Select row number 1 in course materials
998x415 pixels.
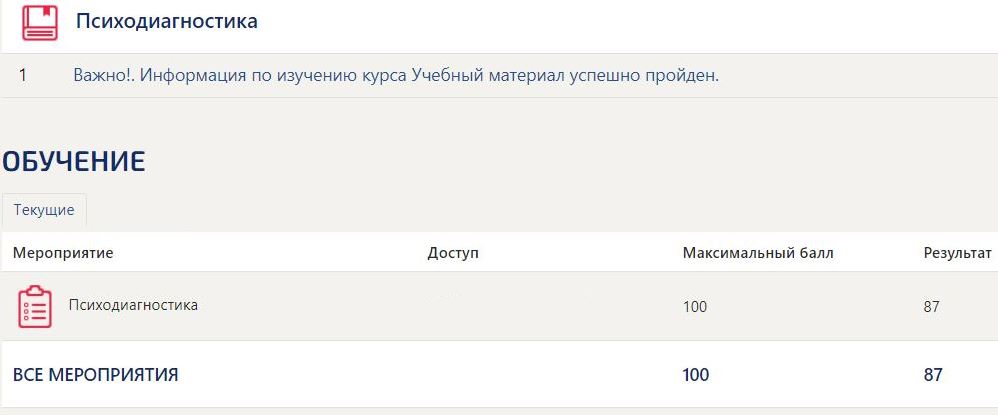coord(23,75)
